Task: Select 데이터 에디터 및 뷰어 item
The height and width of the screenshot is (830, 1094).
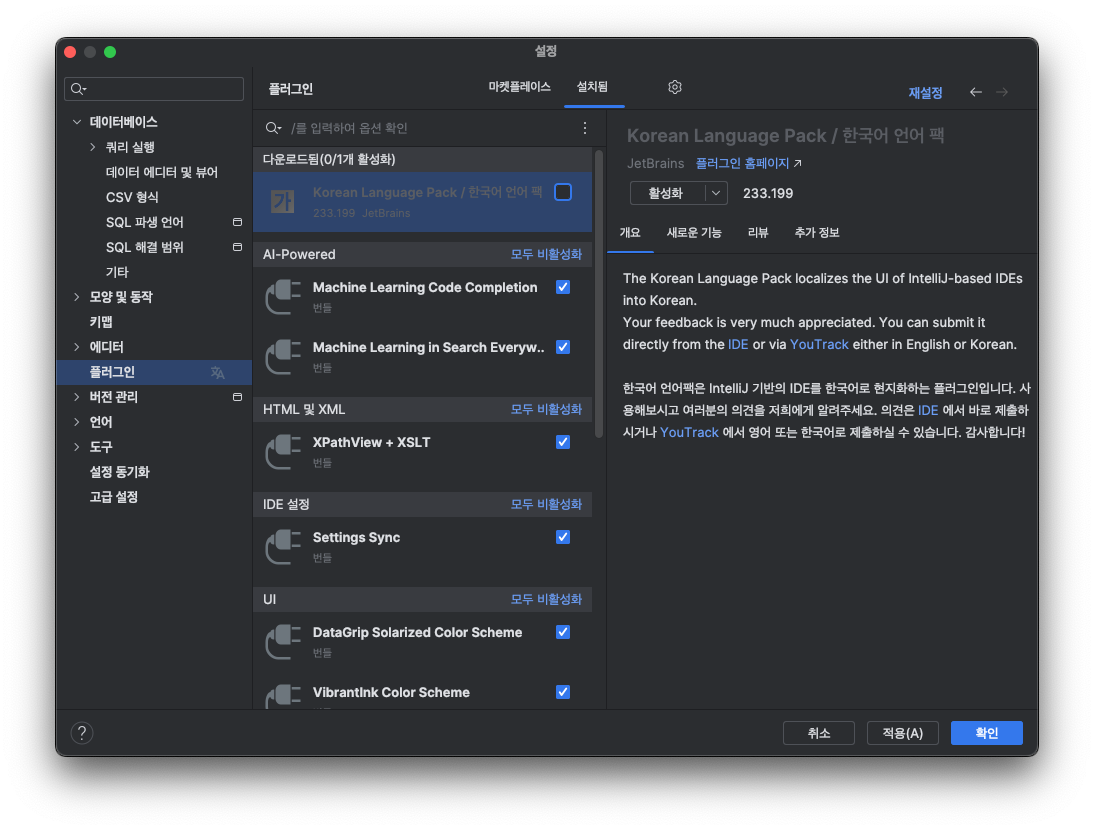Action: pyautogui.click(x=162, y=172)
